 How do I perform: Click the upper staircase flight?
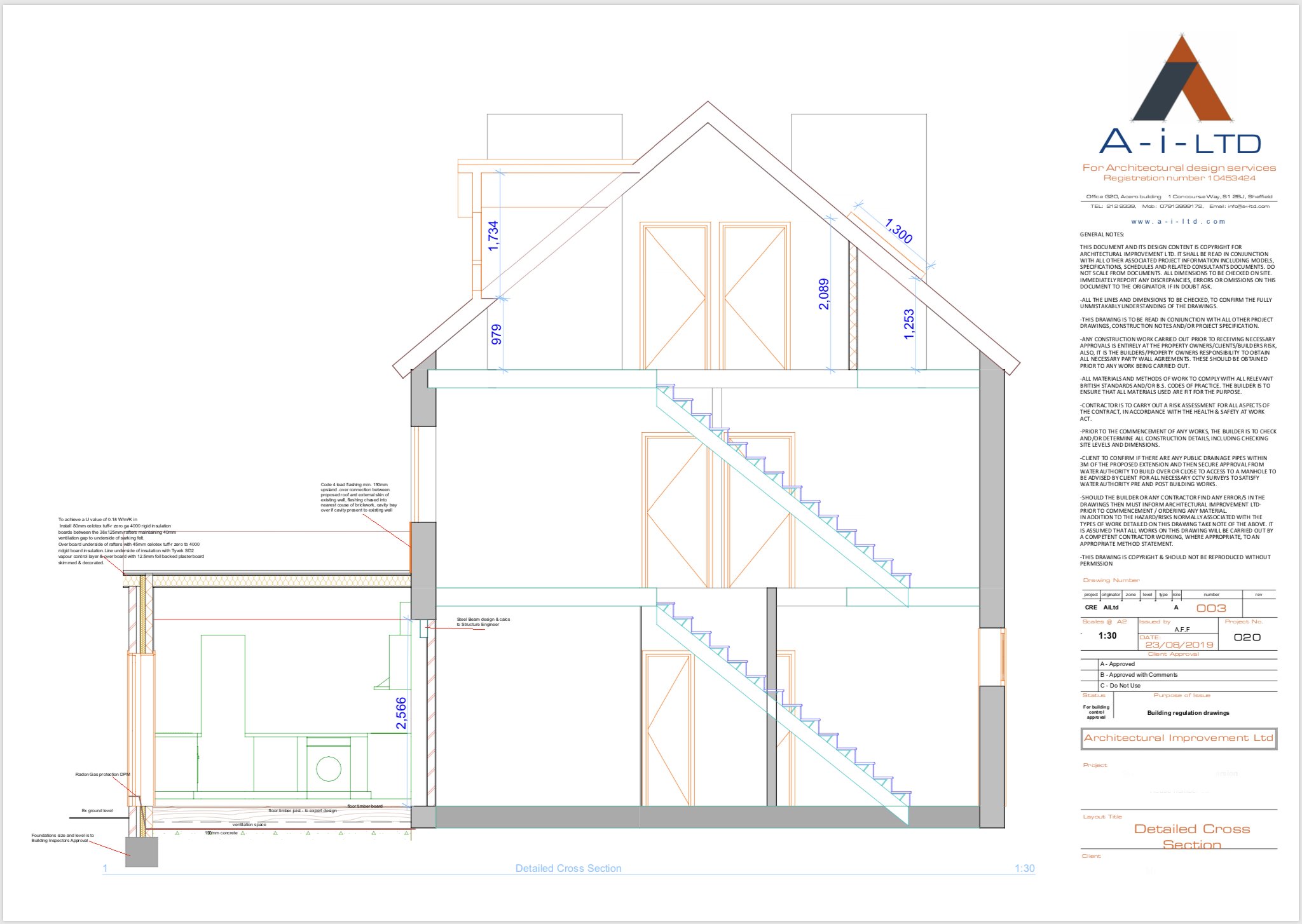point(783,495)
